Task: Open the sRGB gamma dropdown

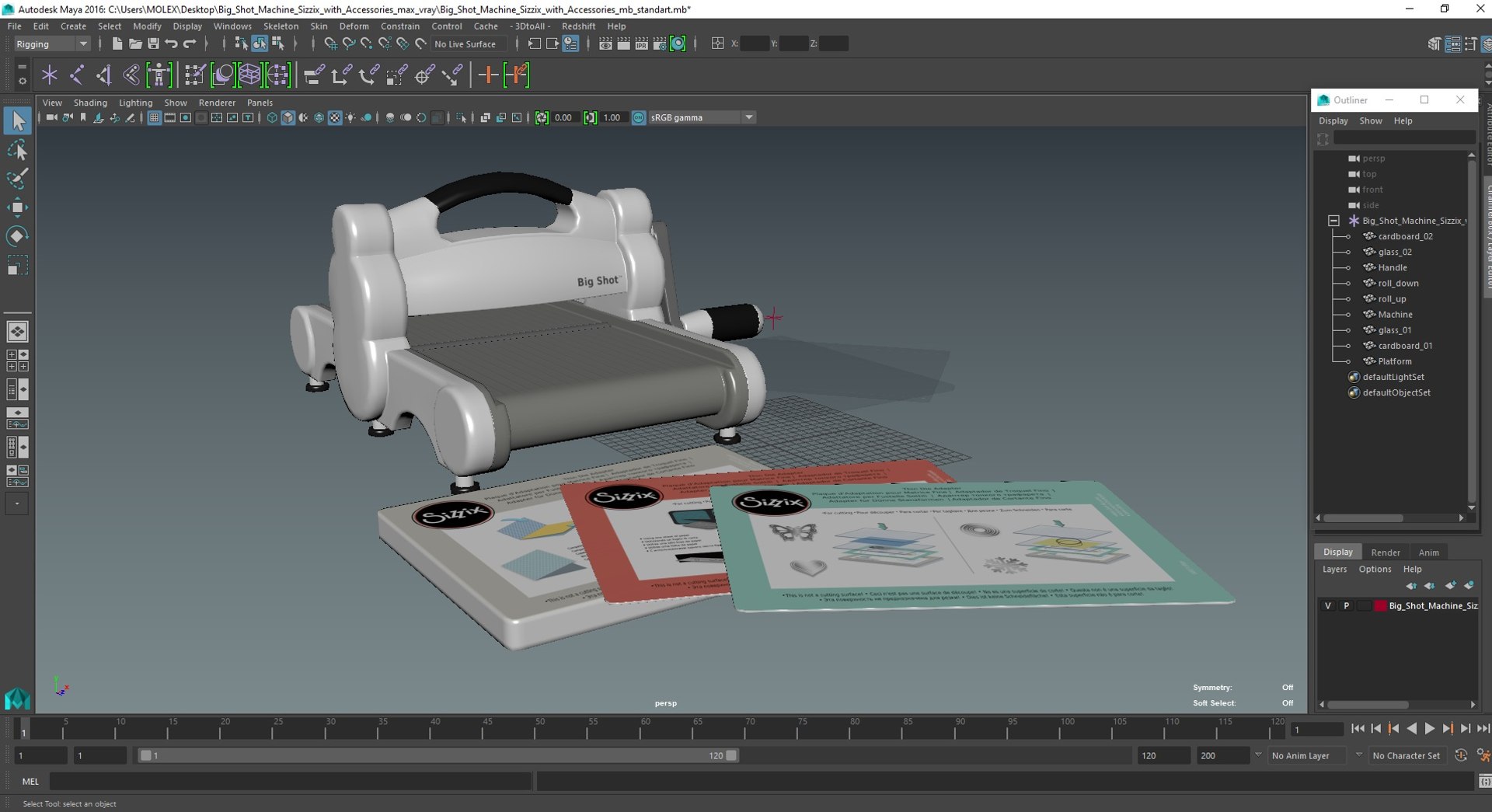Action: (701, 117)
